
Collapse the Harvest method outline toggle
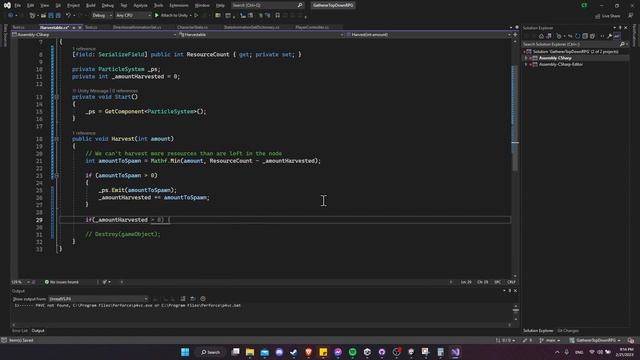(x=56, y=139)
